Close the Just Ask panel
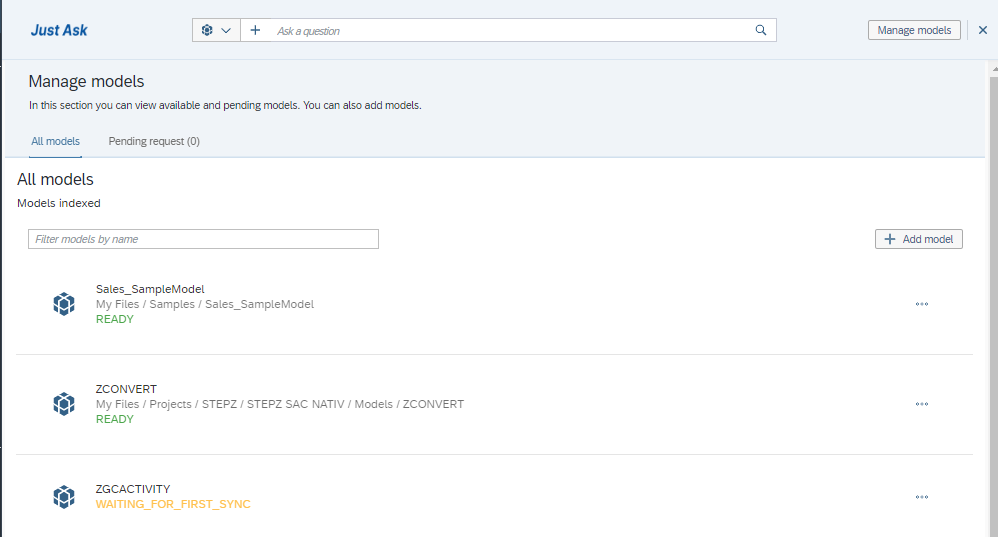The height and width of the screenshot is (537, 998). click(983, 30)
